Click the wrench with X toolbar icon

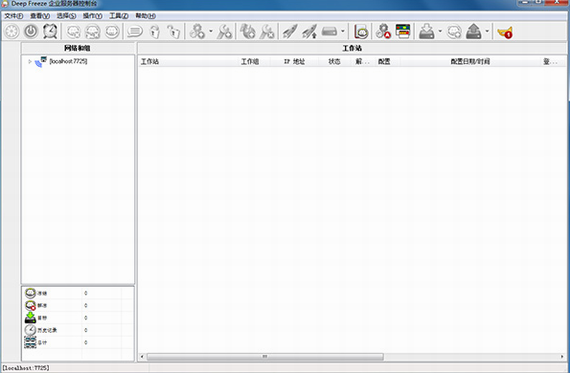268,32
